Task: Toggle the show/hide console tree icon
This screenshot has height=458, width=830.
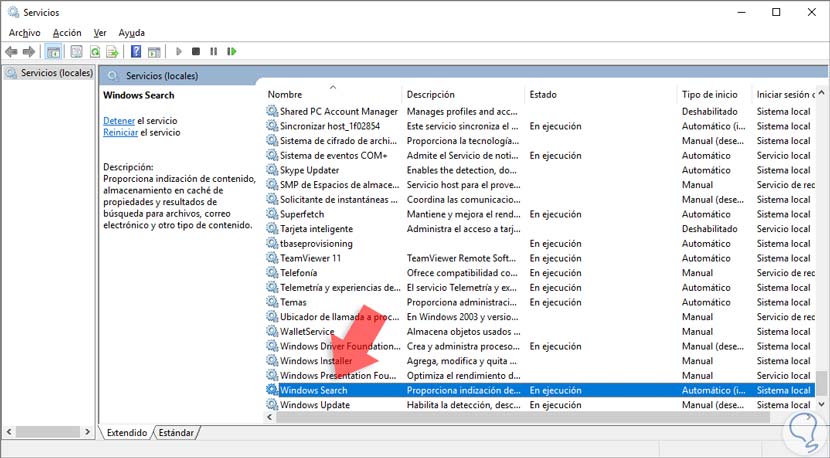Action: pyautogui.click(x=53, y=52)
